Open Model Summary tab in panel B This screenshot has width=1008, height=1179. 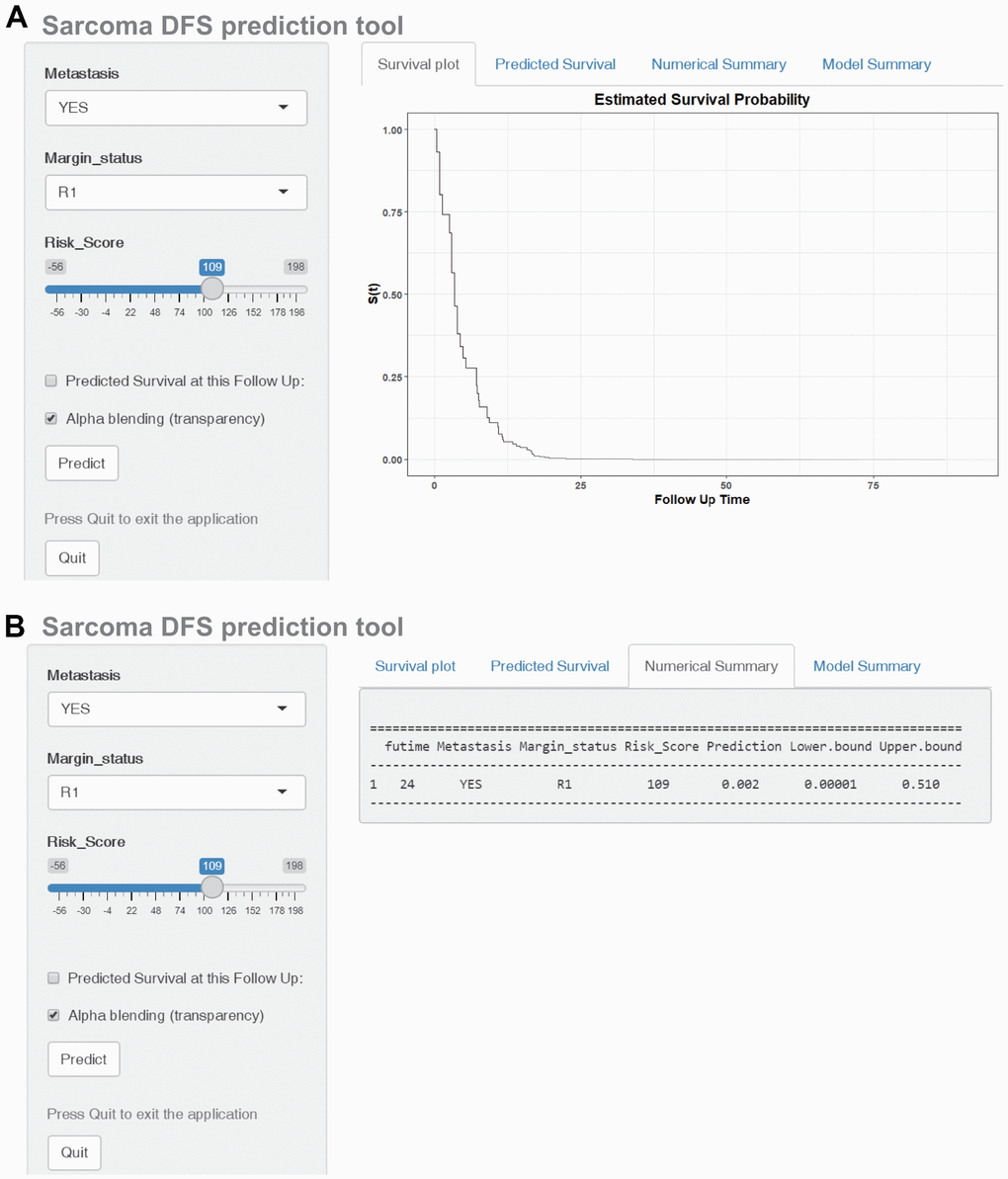coord(867,666)
